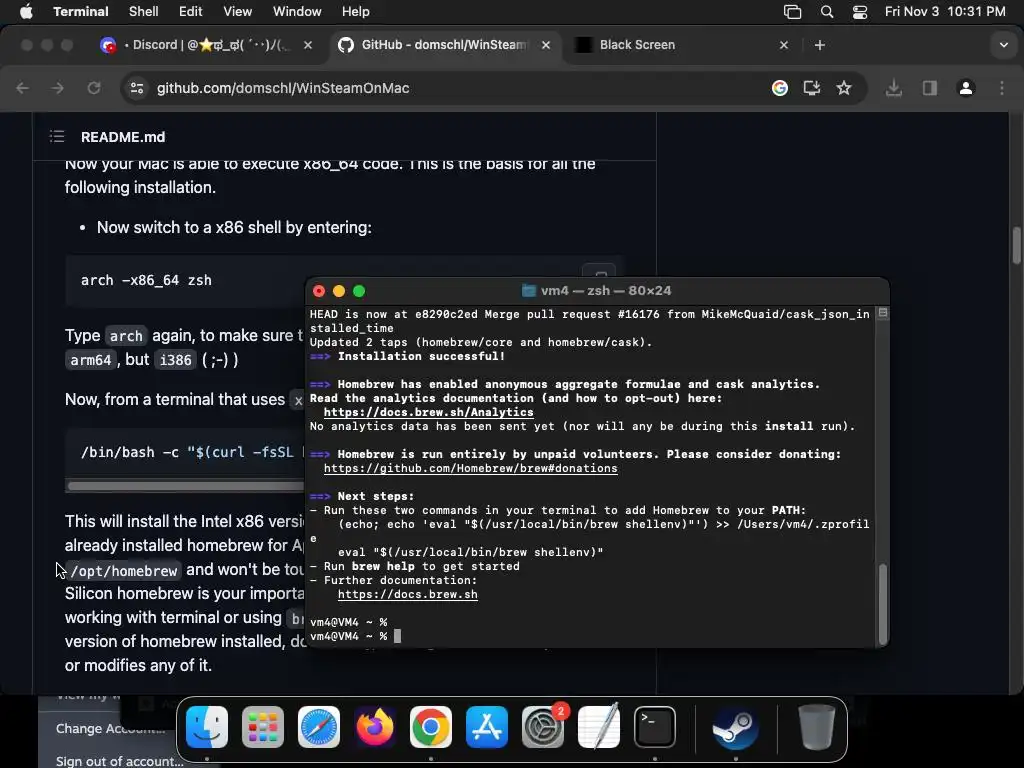
Task: Install app icon in address bar
Action: pos(812,88)
